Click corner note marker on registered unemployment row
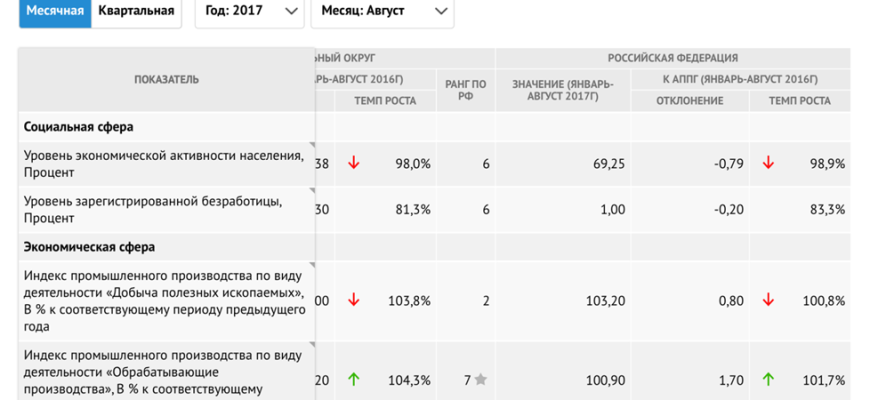 point(311,191)
